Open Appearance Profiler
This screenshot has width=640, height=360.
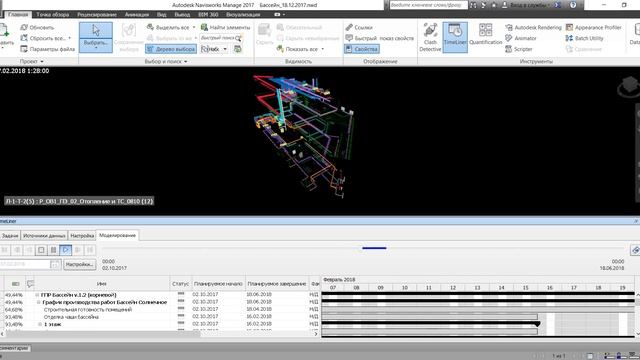tap(593, 27)
